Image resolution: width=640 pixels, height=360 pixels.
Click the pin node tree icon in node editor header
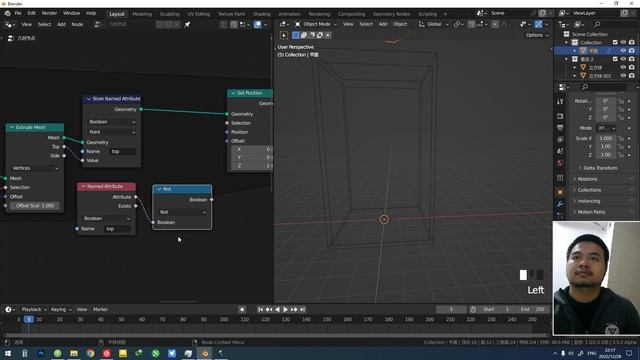click(187, 24)
